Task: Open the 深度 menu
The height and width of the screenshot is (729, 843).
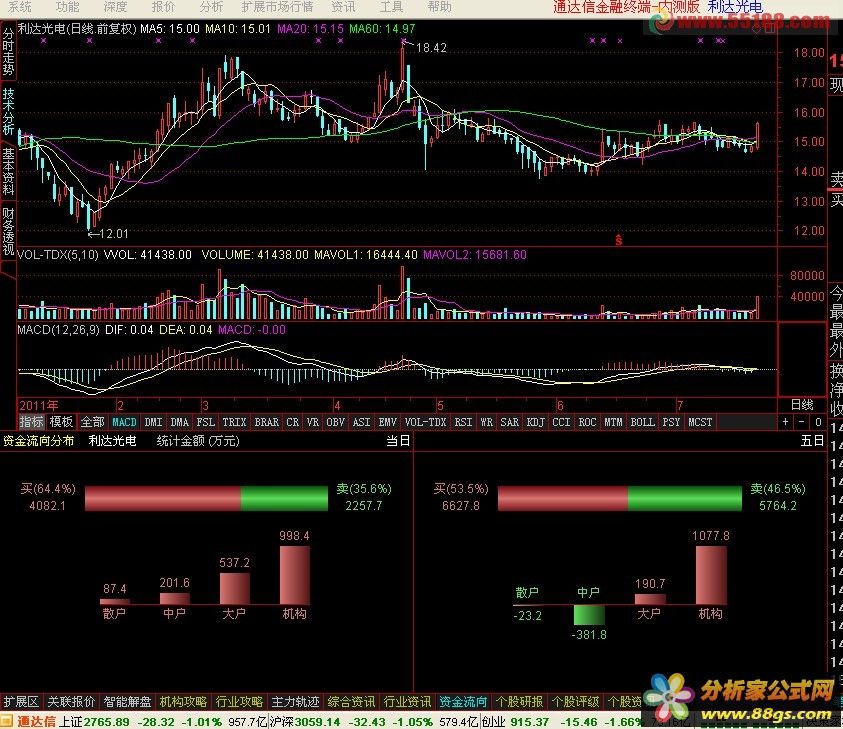Action: [115, 7]
